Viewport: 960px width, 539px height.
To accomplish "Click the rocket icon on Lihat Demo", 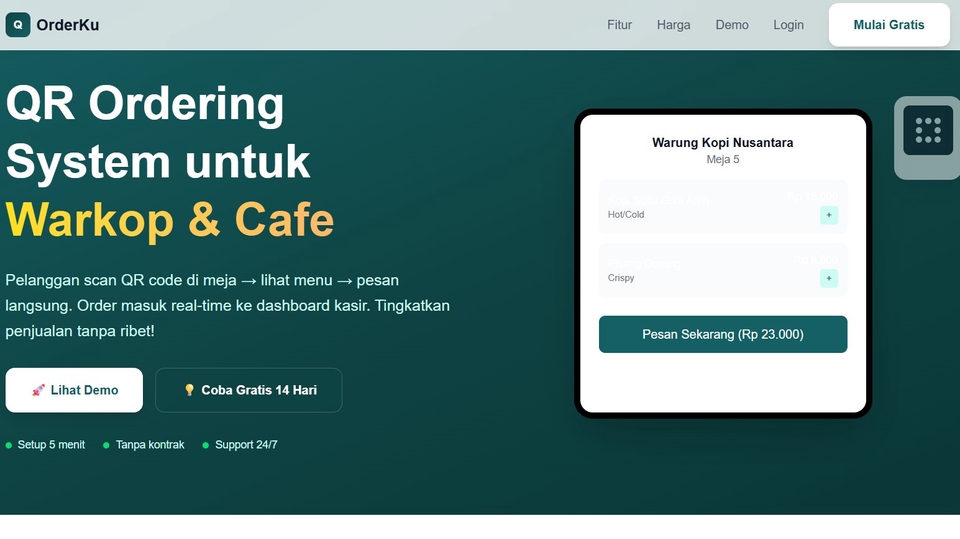I will [x=38, y=390].
